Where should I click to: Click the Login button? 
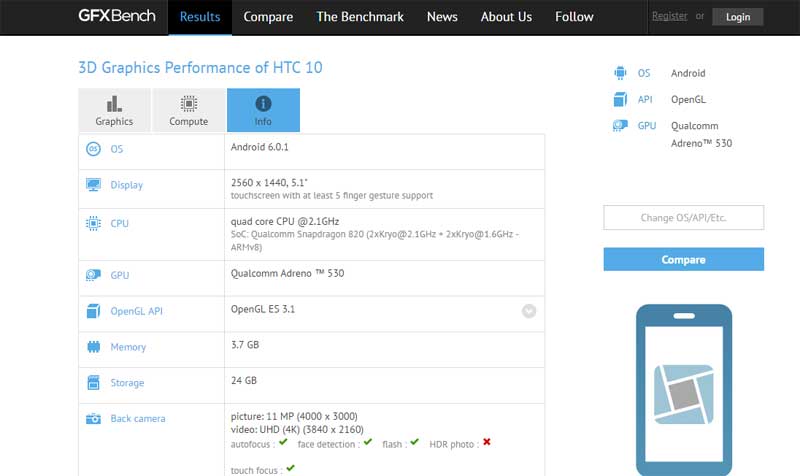[738, 17]
